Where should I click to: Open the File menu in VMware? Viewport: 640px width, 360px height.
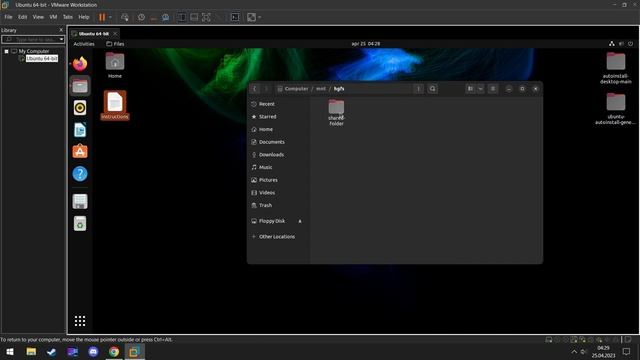(x=8, y=17)
